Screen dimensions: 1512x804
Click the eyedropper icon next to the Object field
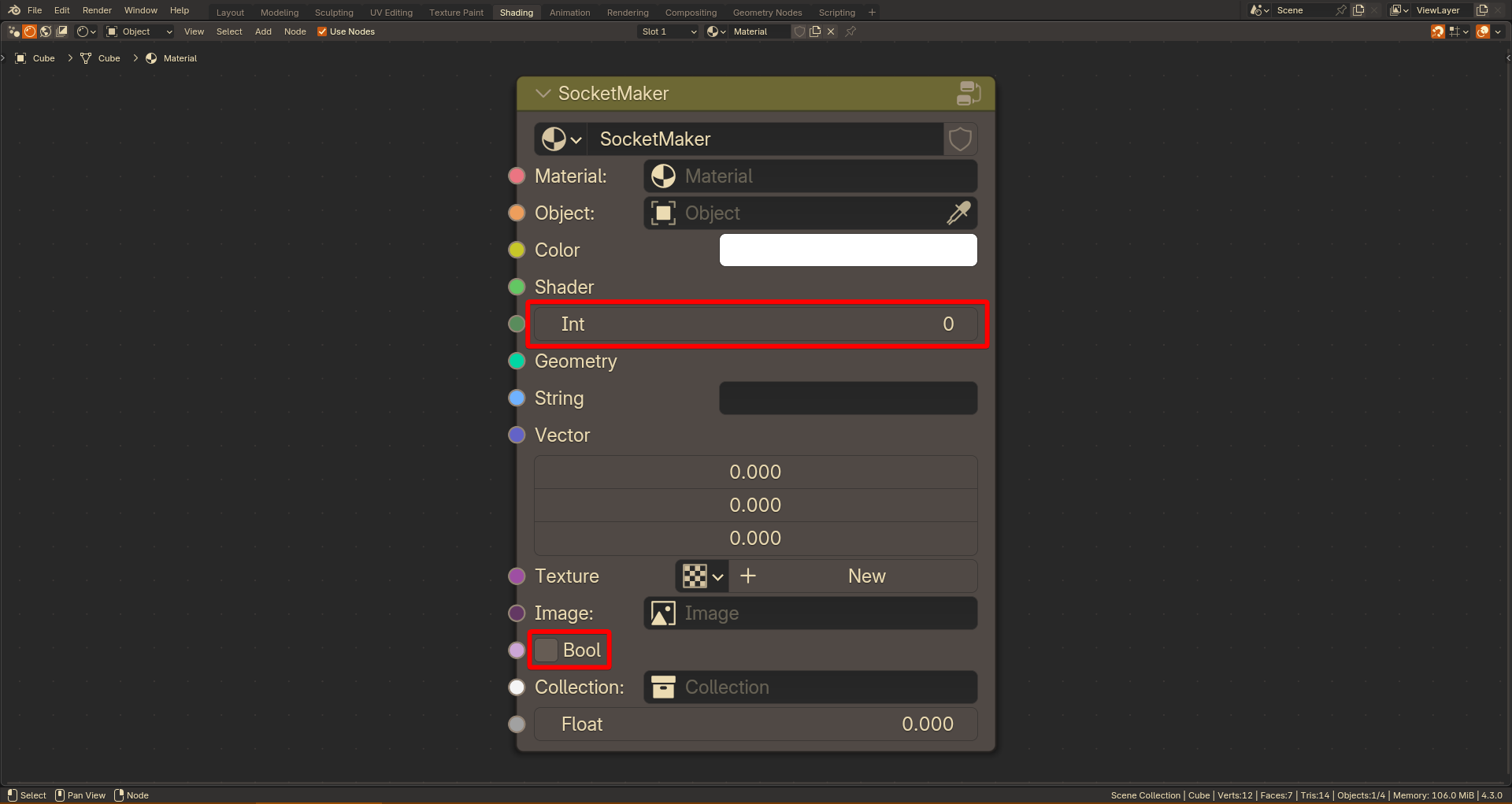coord(958,213)
